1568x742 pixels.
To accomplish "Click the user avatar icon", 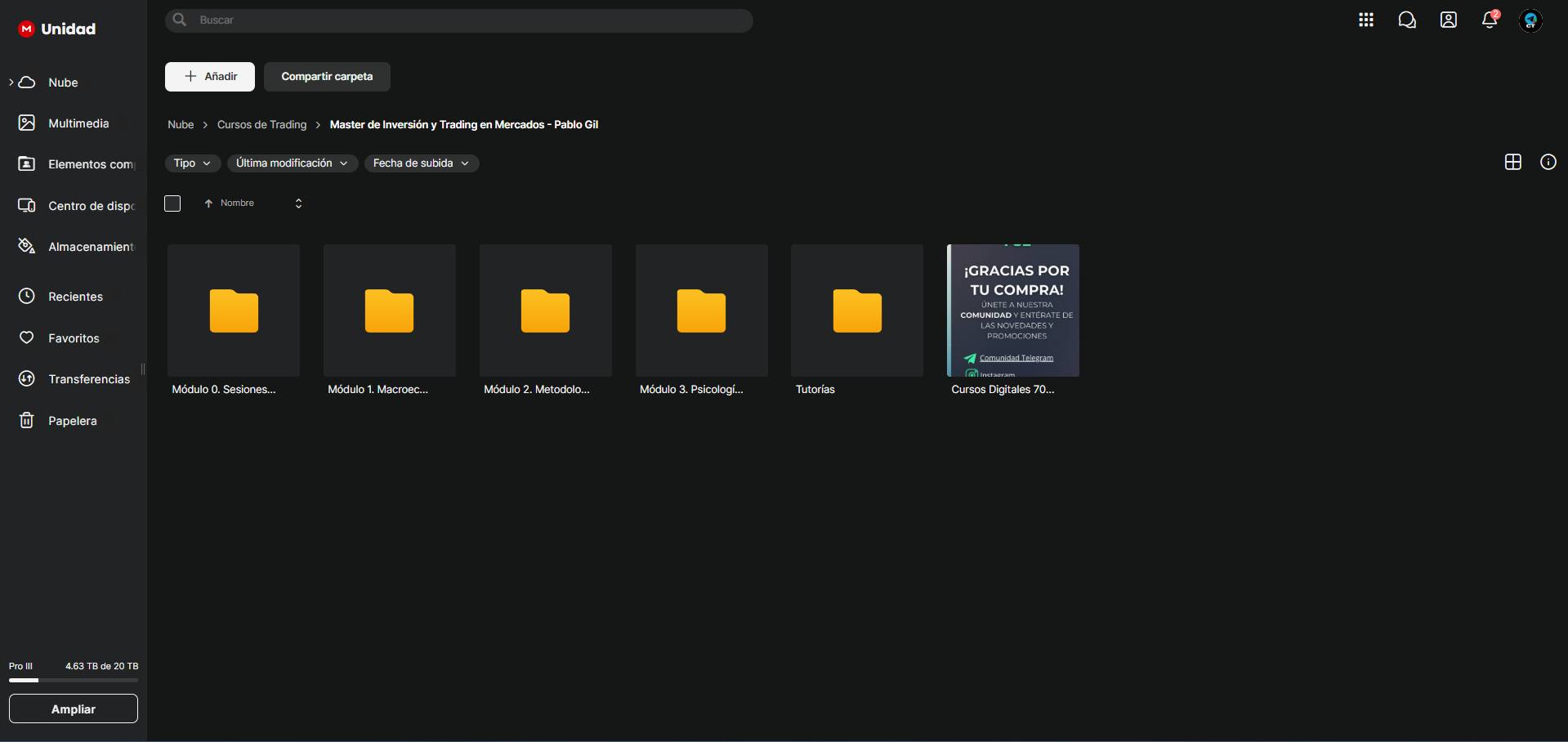I will tap(1530, 20).
